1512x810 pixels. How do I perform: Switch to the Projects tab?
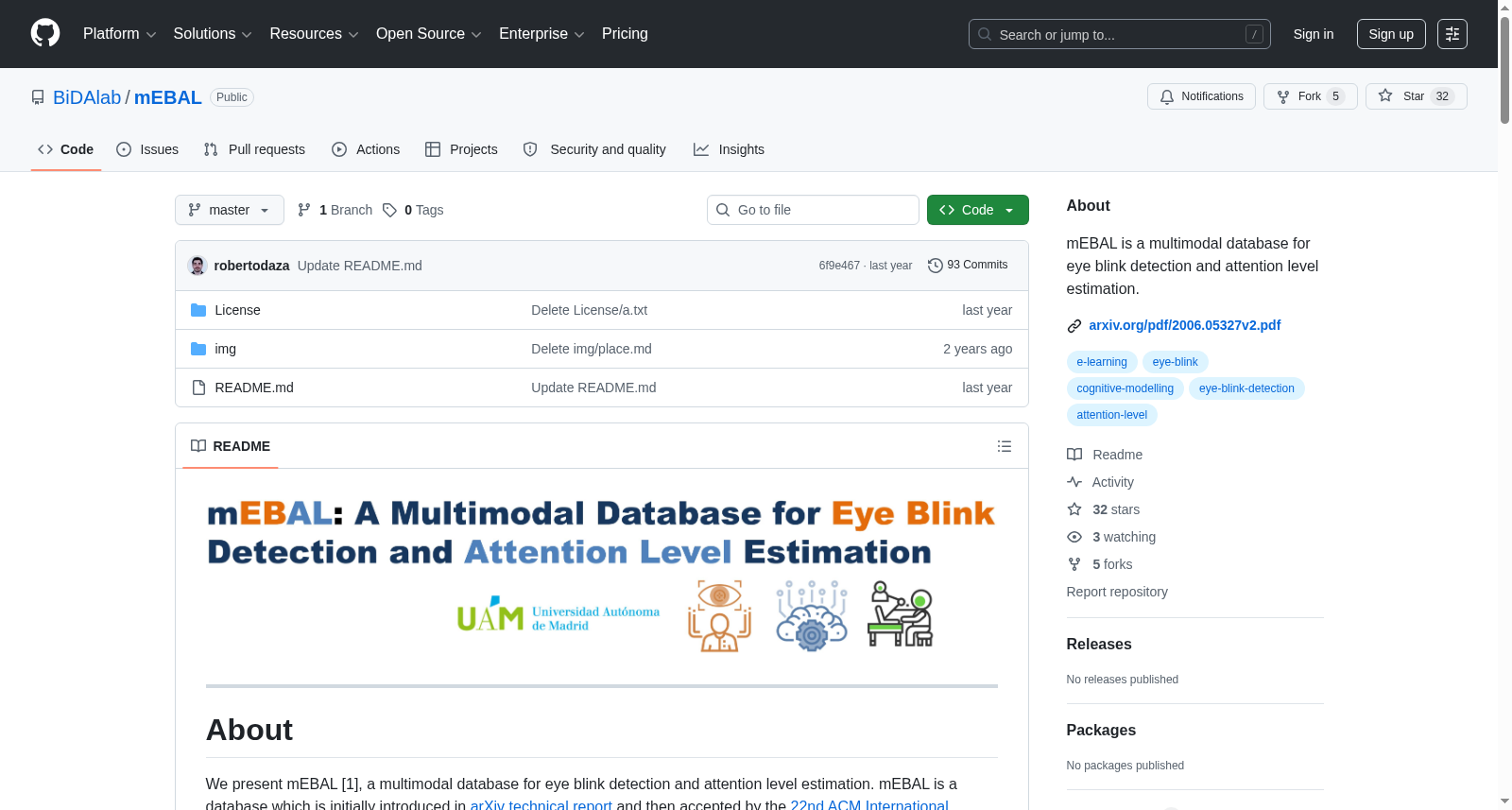point(461,149)
